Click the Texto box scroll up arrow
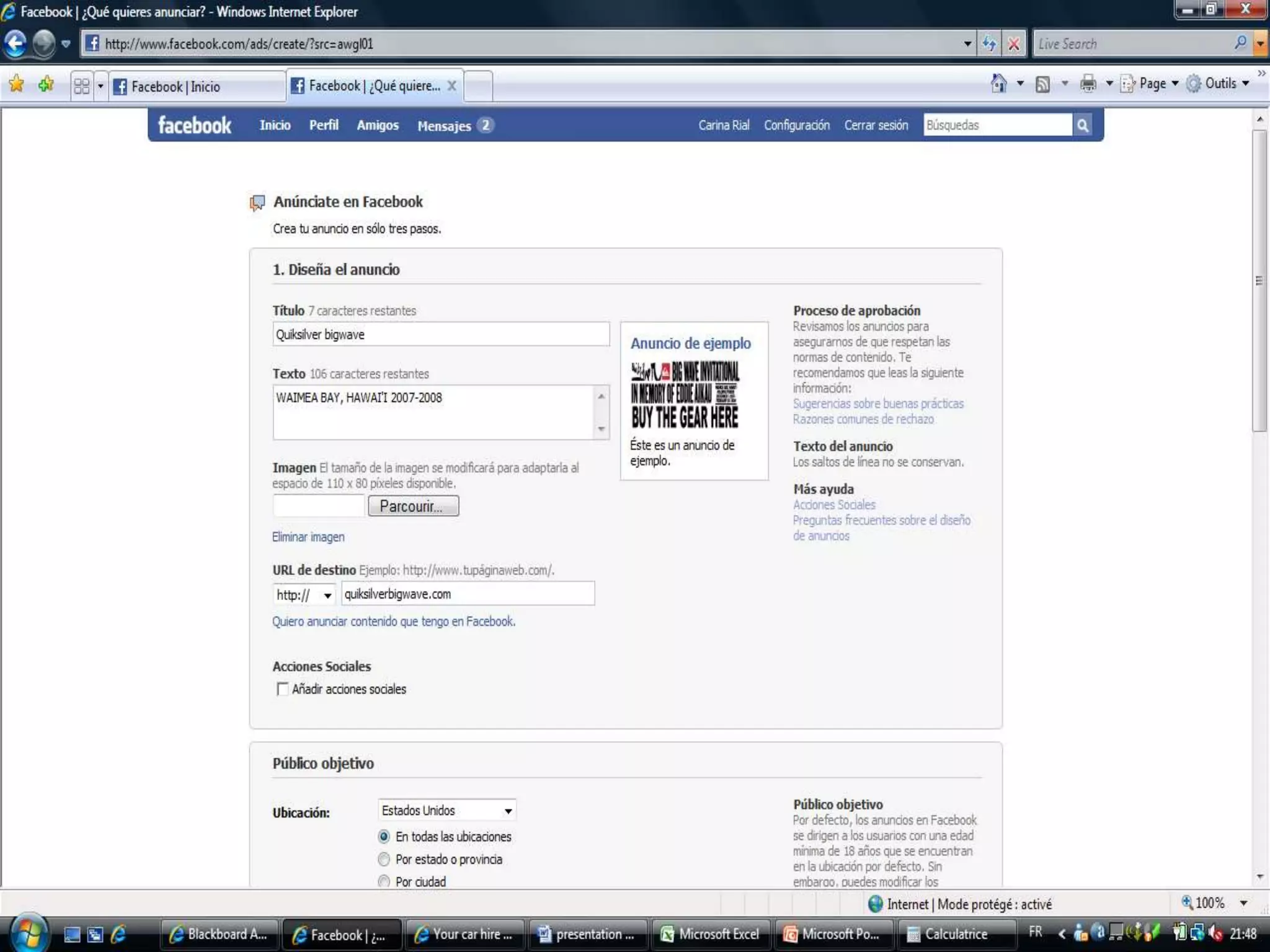Viewport: 1270px width, 952px height. tap(601, 396)
